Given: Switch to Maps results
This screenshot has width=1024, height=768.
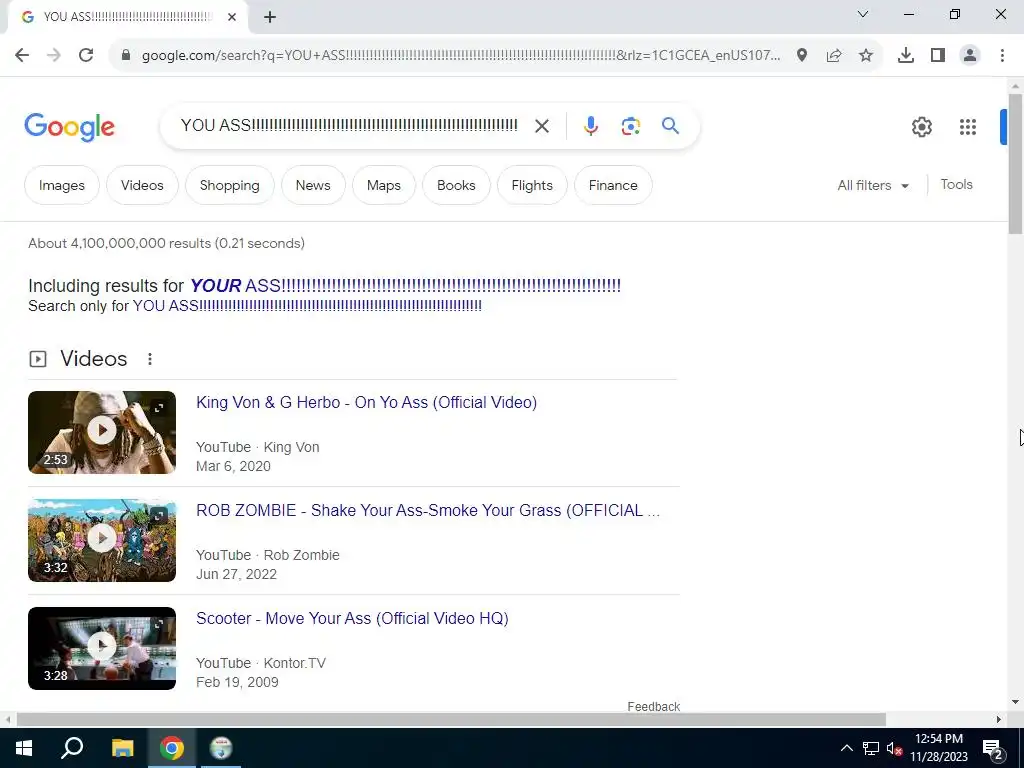Looking at the screenshot, I should click(x=384, y=185).
